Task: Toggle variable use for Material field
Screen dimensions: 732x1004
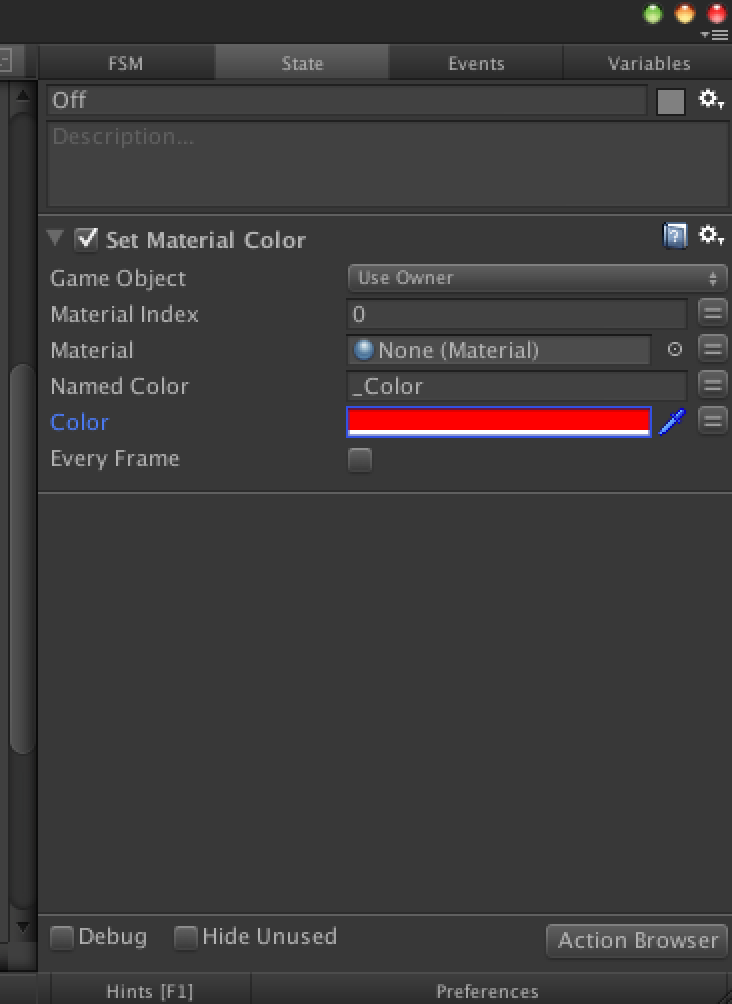Action: pyautogui.click(x=712, y=350)
